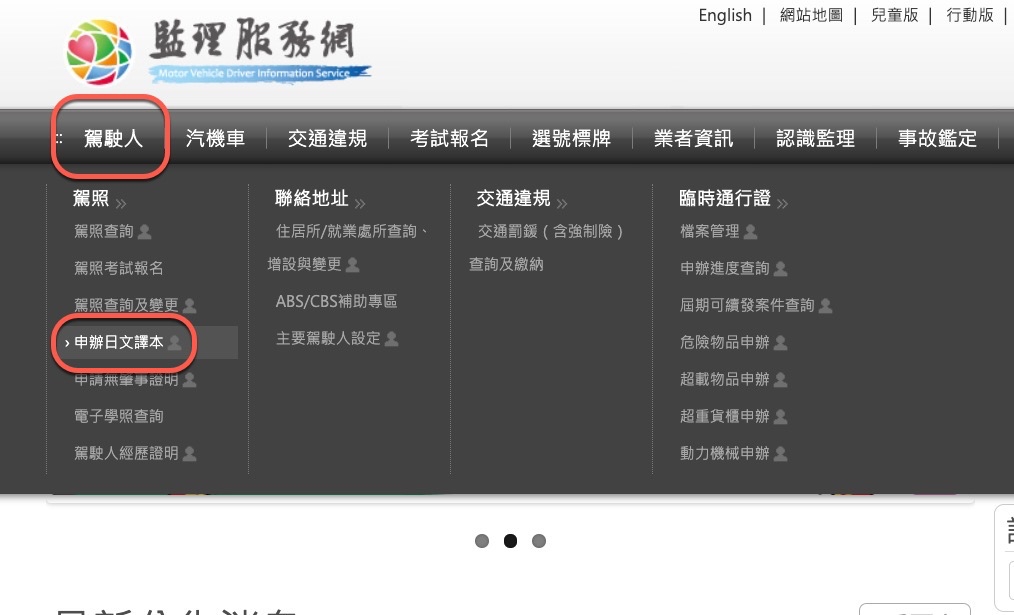Image resolution: width=1014 pixels, height=615 pixels.
Task: Click the user icon beside 檔案管理
Action: click(x=751, y=232)
